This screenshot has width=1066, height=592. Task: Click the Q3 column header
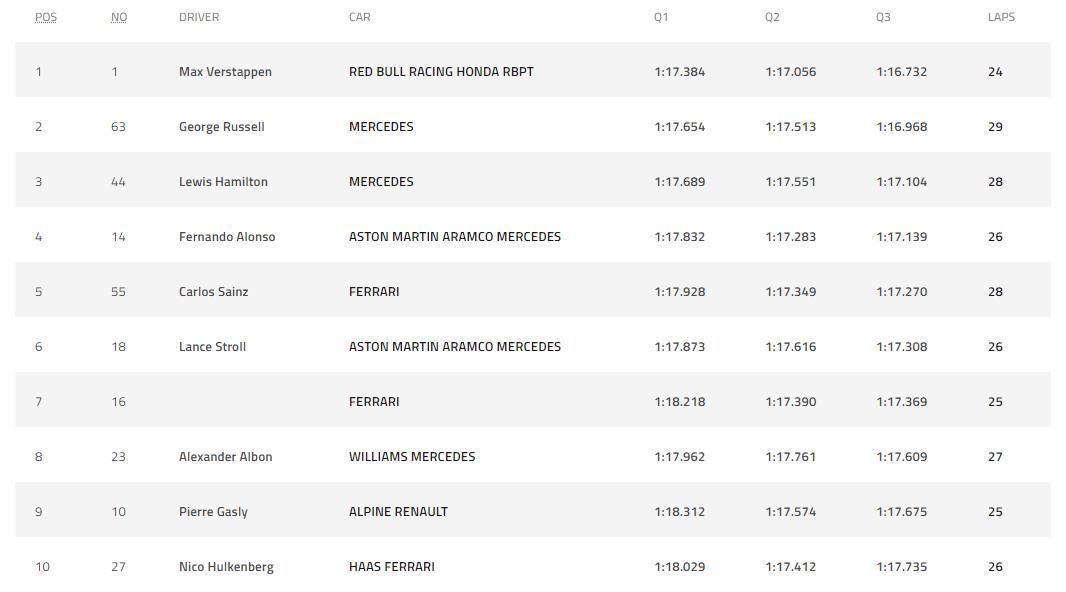pos(883,17)
